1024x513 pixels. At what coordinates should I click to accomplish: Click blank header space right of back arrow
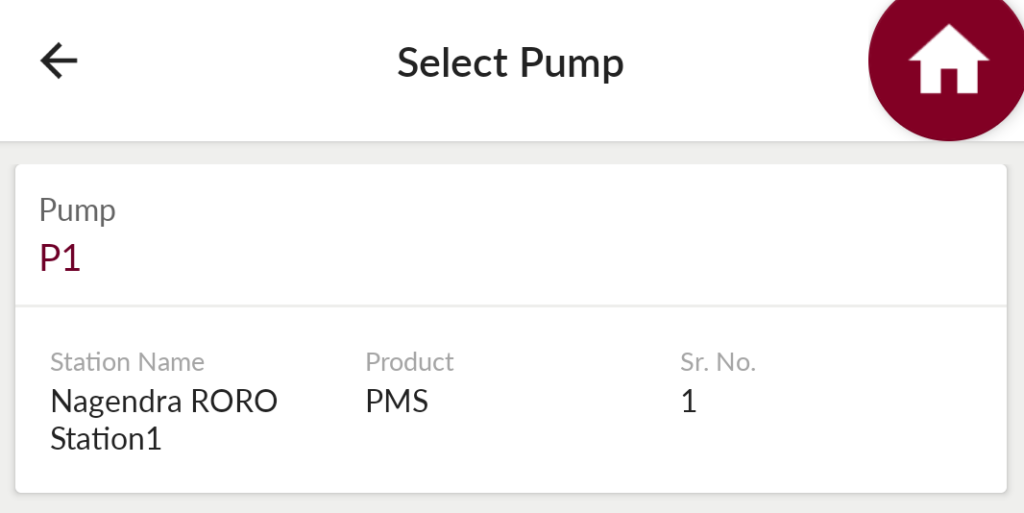[x=235, y=62]
